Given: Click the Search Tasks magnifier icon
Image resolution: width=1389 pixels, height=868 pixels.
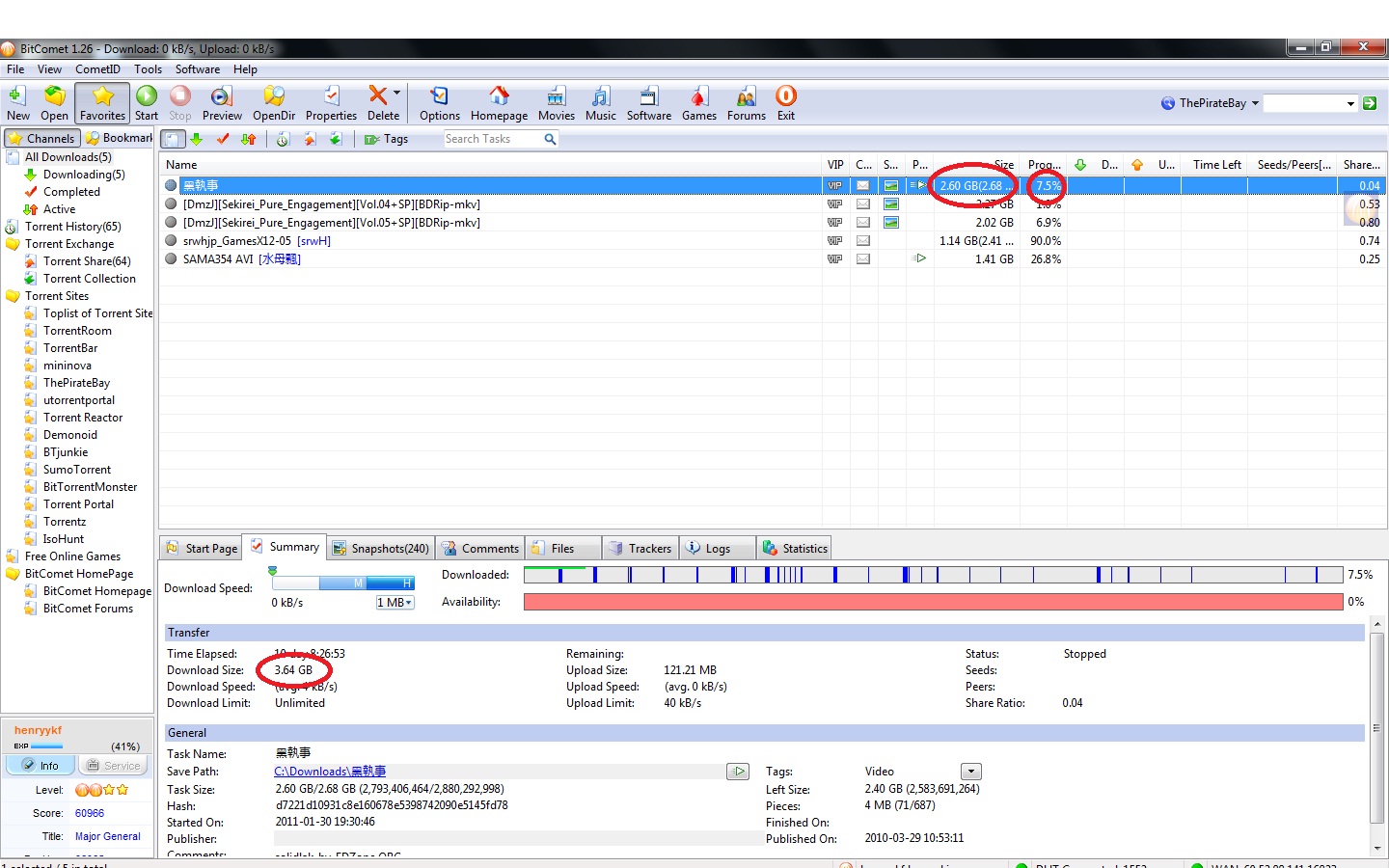Looking at the screenshot, I should click(550, 139).
